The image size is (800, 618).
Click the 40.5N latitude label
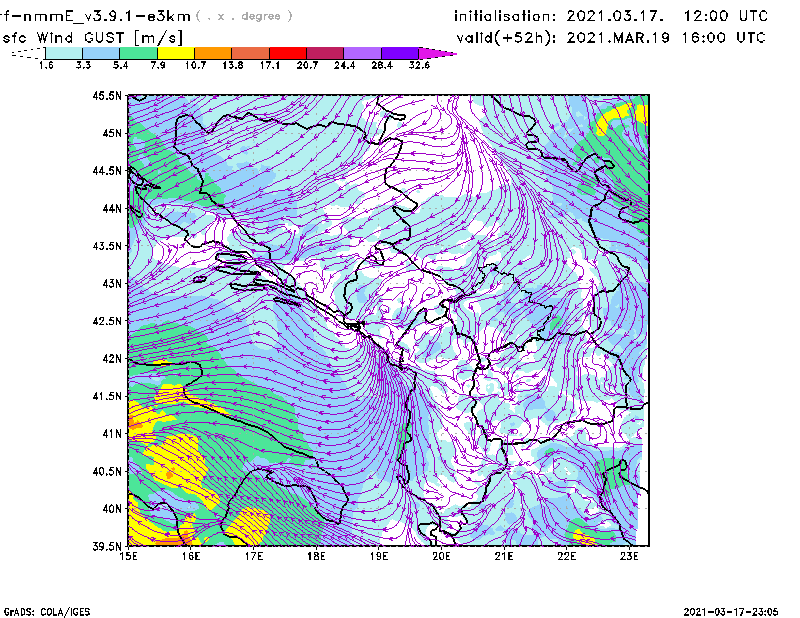(107, 472)
